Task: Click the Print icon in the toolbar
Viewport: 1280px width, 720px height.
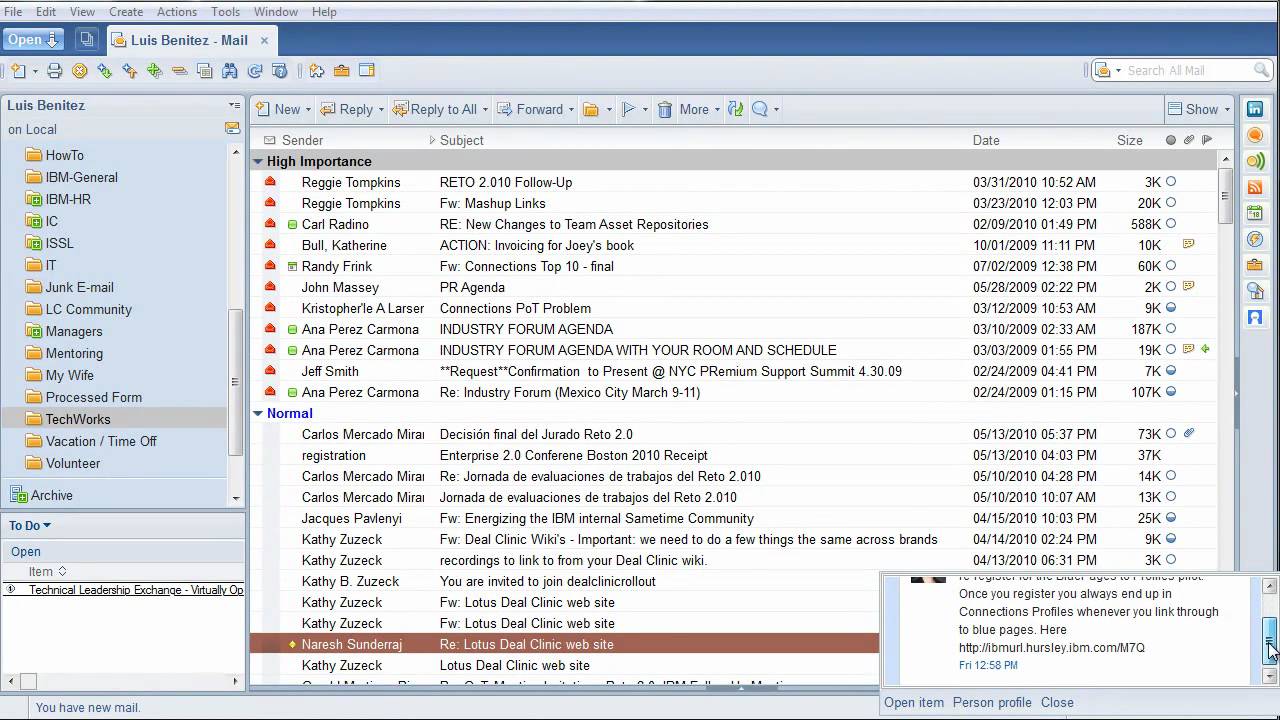Action: (x=55, y=71)
